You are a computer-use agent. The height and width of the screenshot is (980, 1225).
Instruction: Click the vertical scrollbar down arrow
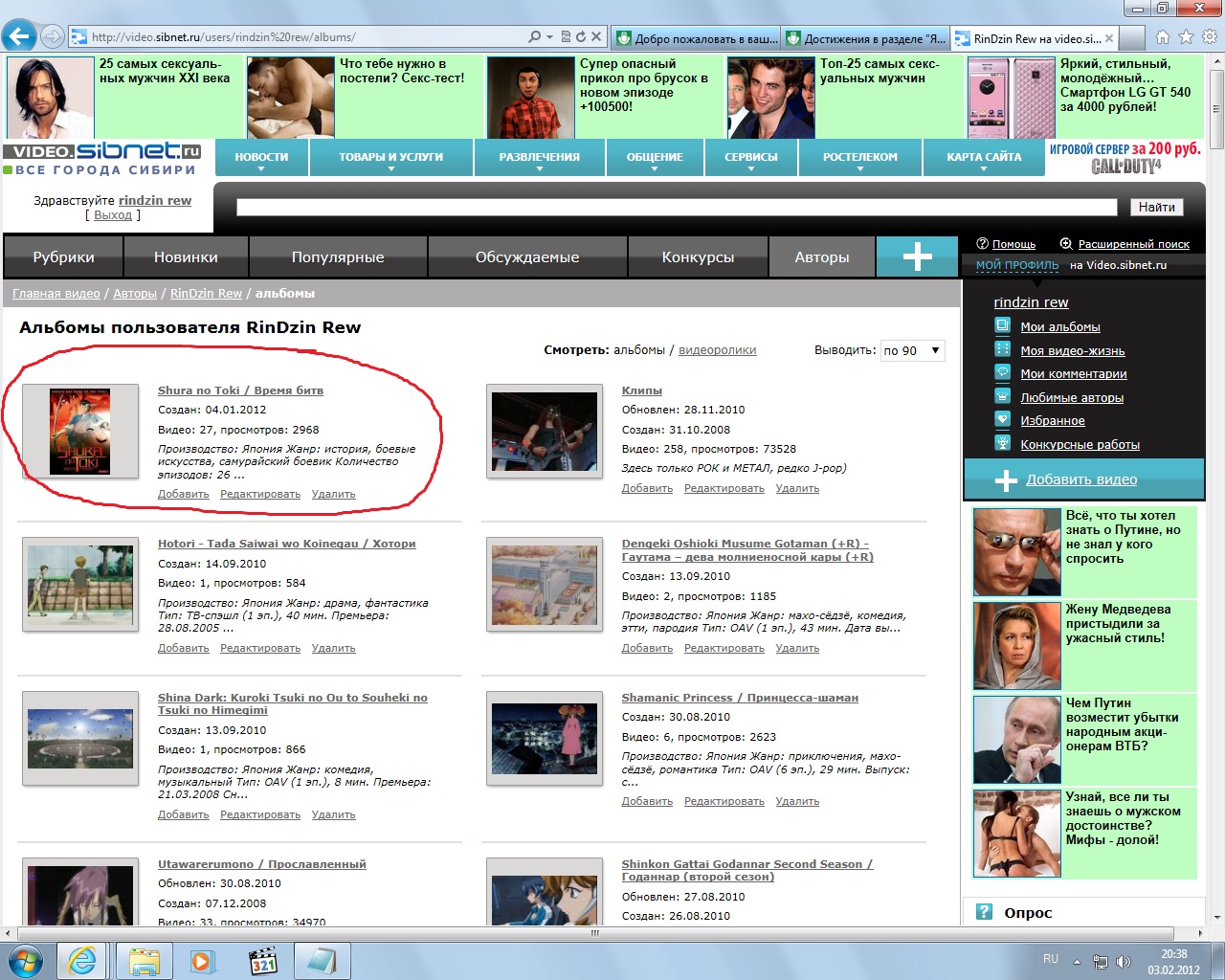(x=1216, y=916)
